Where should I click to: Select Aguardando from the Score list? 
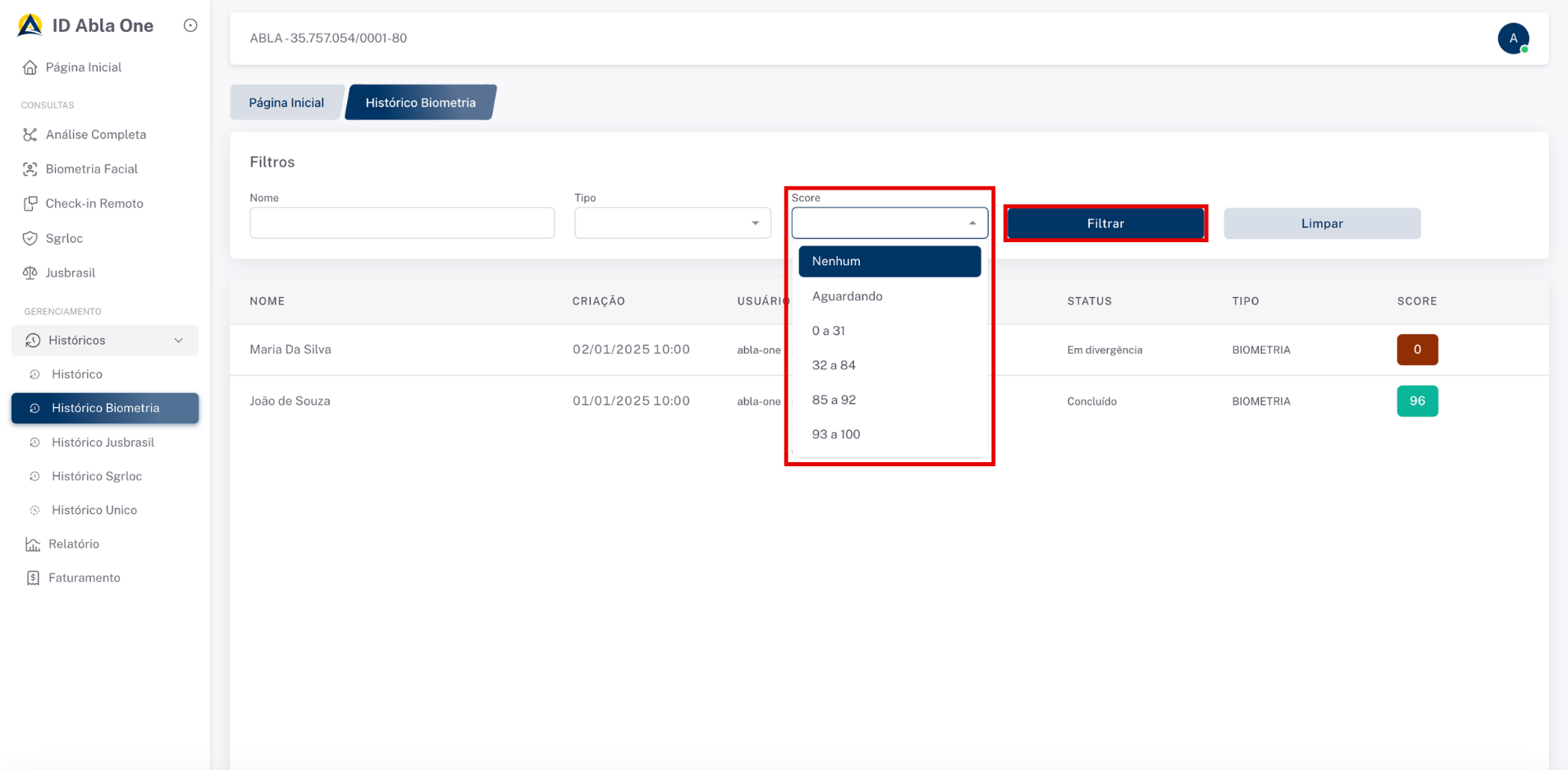click(847, 296)
